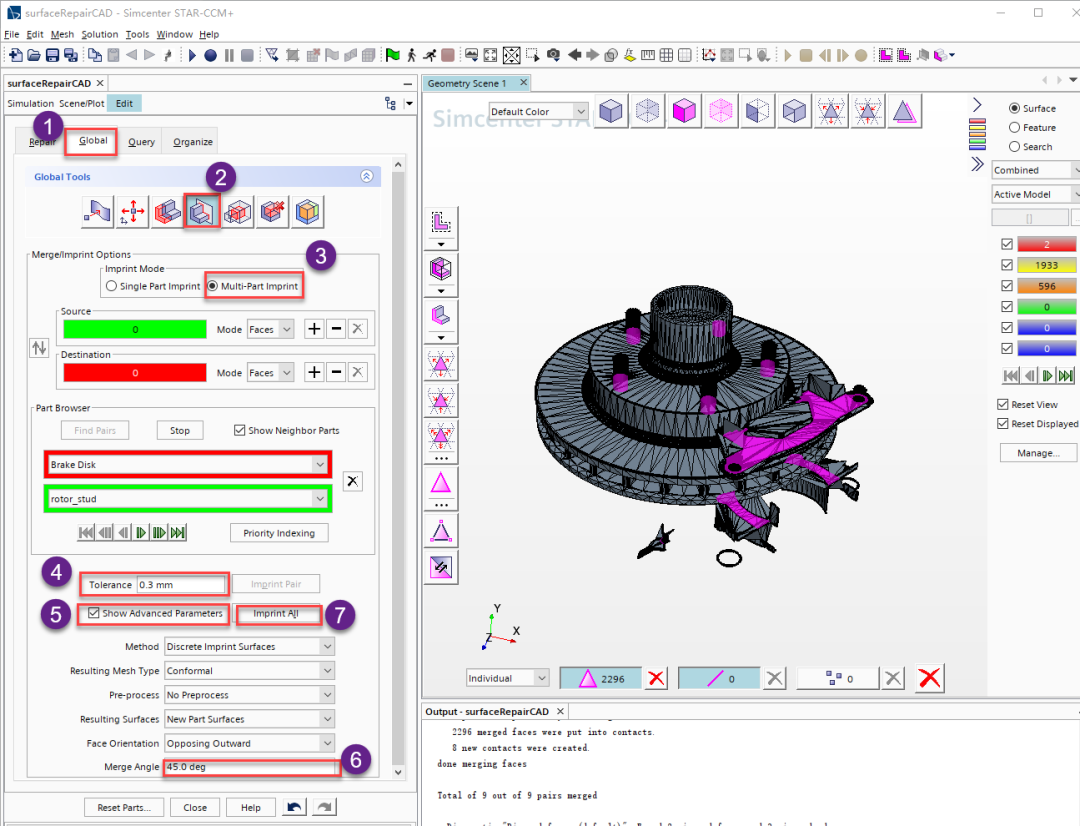Select the Surface radio button

click(1014, 108)
